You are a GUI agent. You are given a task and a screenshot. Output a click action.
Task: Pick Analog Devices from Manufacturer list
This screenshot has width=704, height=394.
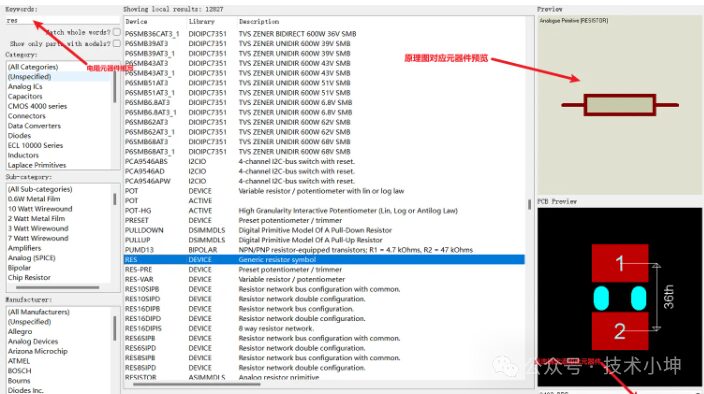coord(33,341)
